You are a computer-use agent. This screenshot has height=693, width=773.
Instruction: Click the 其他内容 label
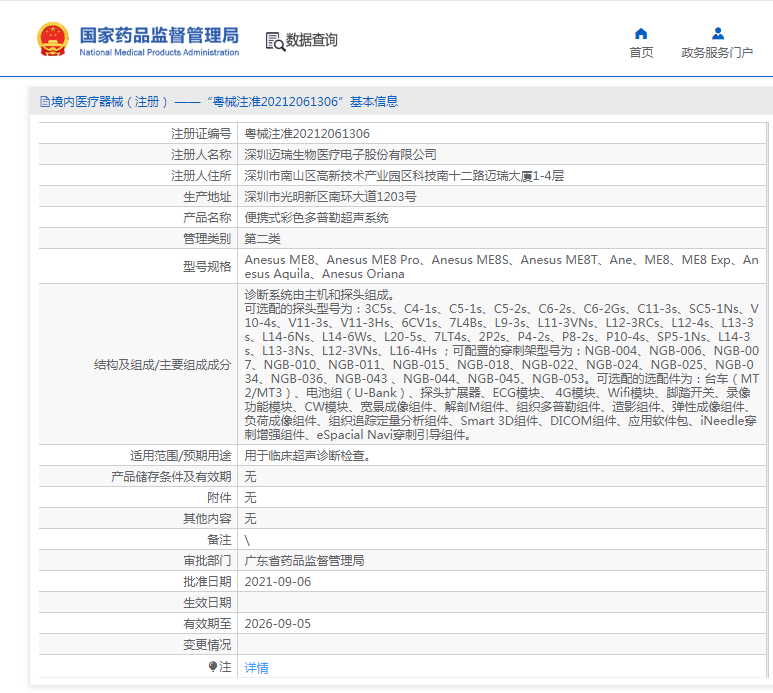(207, 519)
